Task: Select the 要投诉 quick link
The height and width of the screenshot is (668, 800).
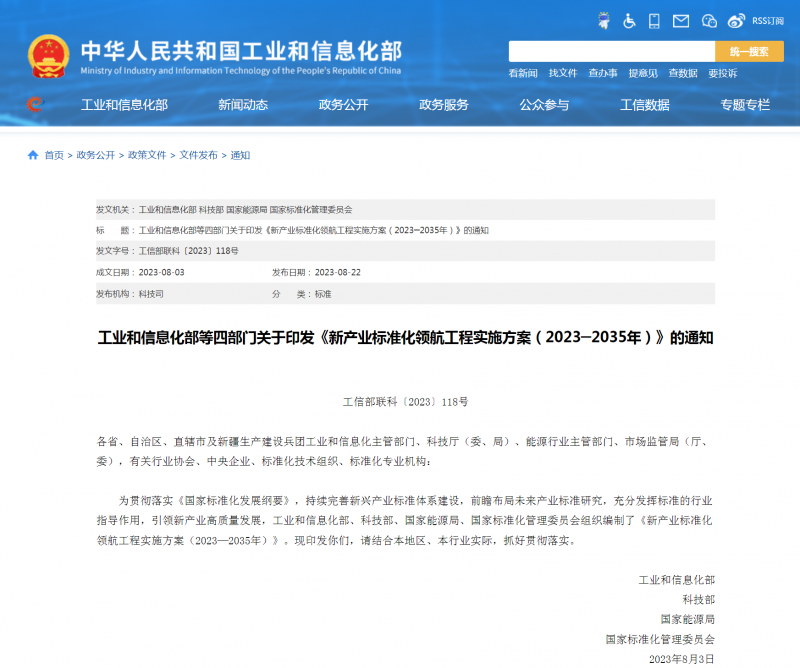Action: [722, 73]
